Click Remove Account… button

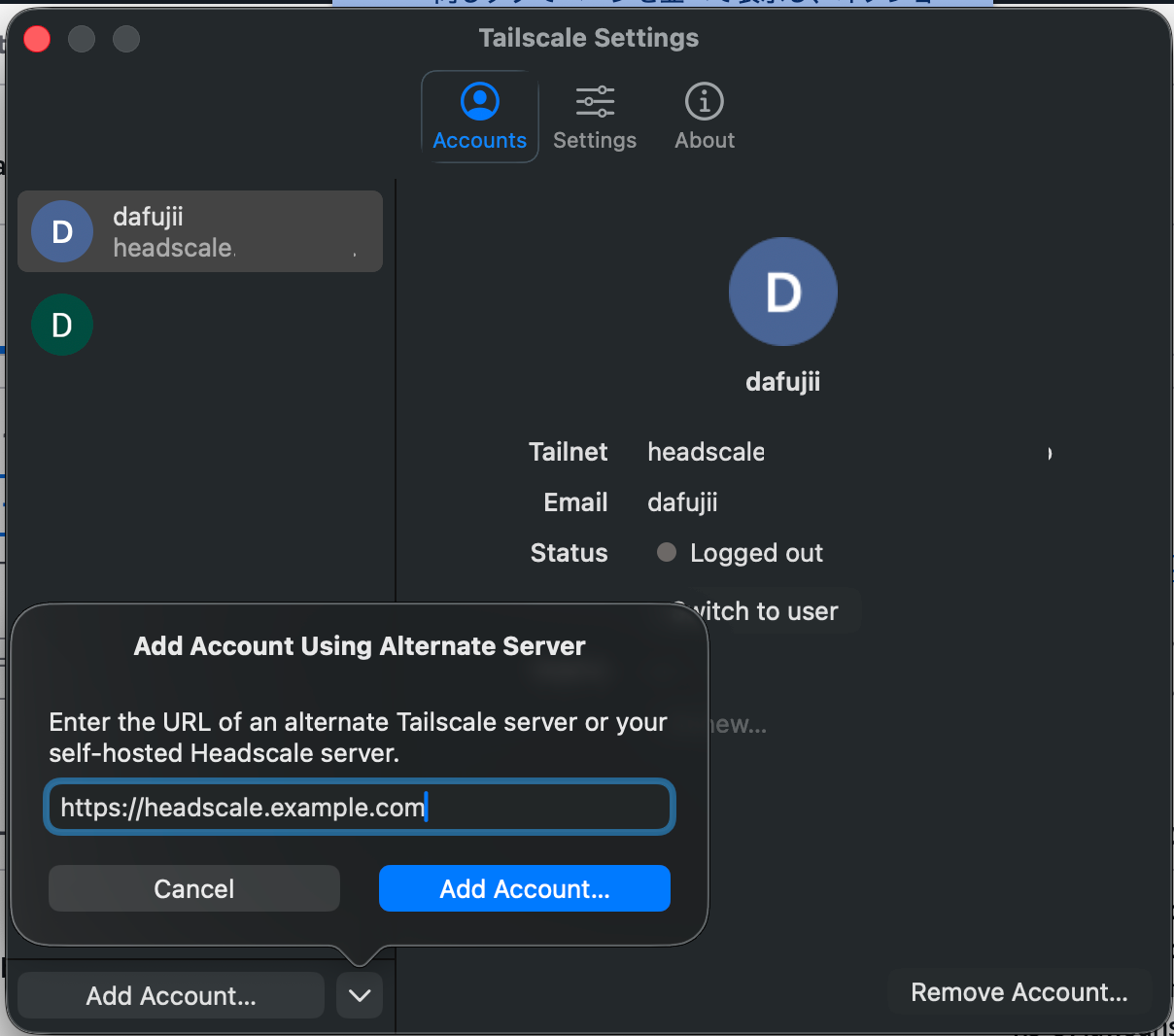coord(1019,992)
